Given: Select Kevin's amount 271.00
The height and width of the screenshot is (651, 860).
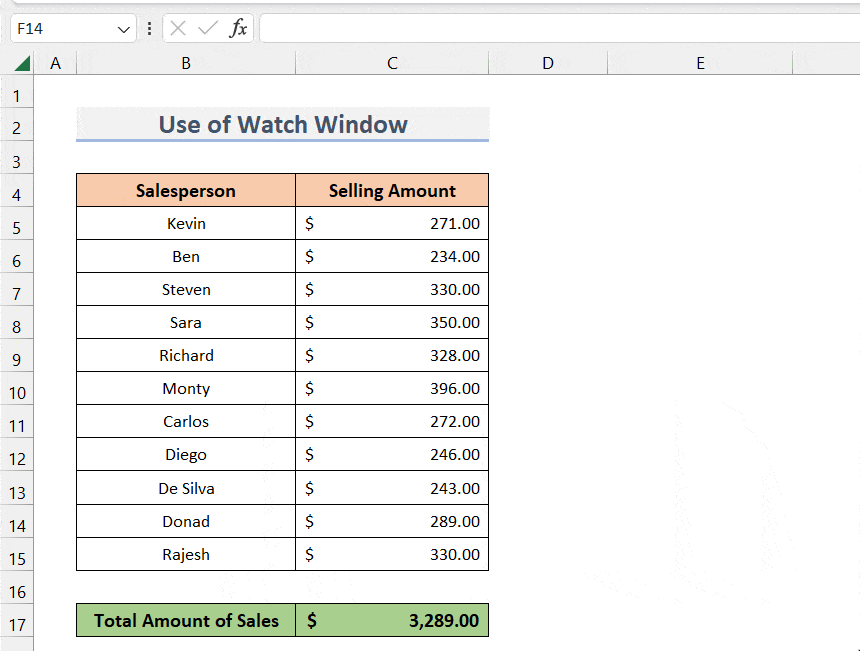Looking at the screenshot, I should pyautogui.click(x=392, y=223).
